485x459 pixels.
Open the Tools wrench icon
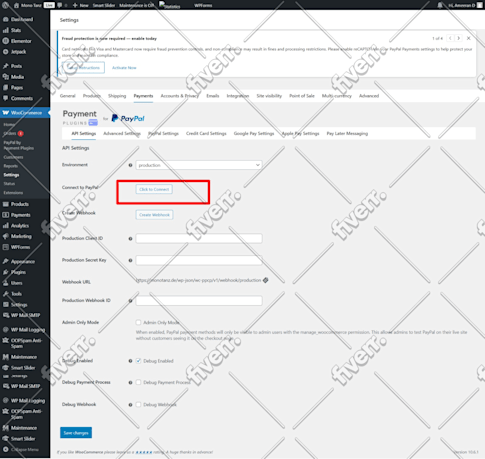tap(6, 294)
